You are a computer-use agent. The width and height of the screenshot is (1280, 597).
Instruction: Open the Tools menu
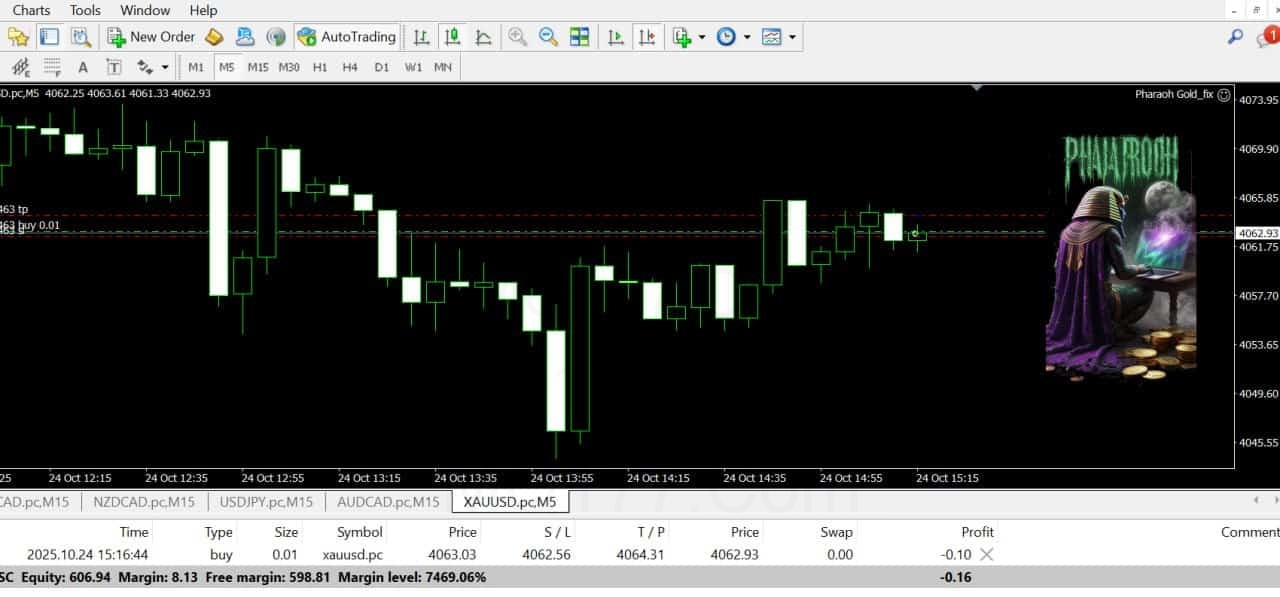pos(85,10)
